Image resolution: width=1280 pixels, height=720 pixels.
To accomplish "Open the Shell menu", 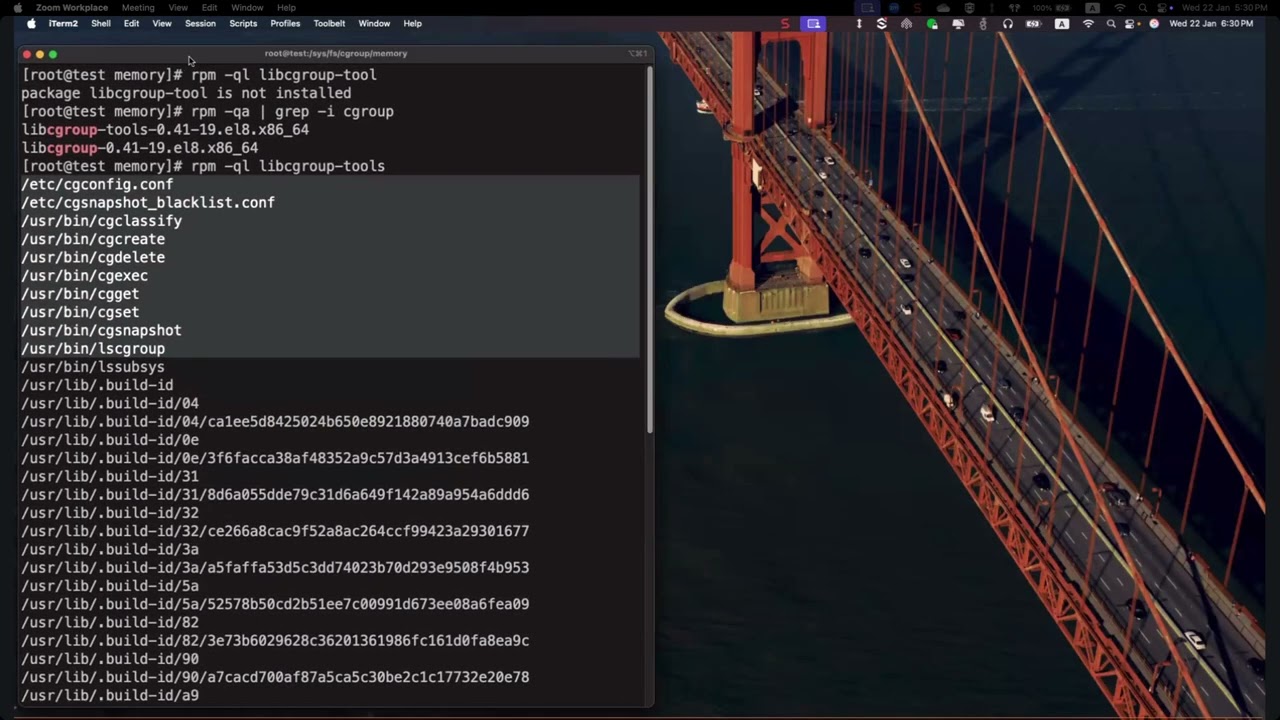I will point(101,23).
